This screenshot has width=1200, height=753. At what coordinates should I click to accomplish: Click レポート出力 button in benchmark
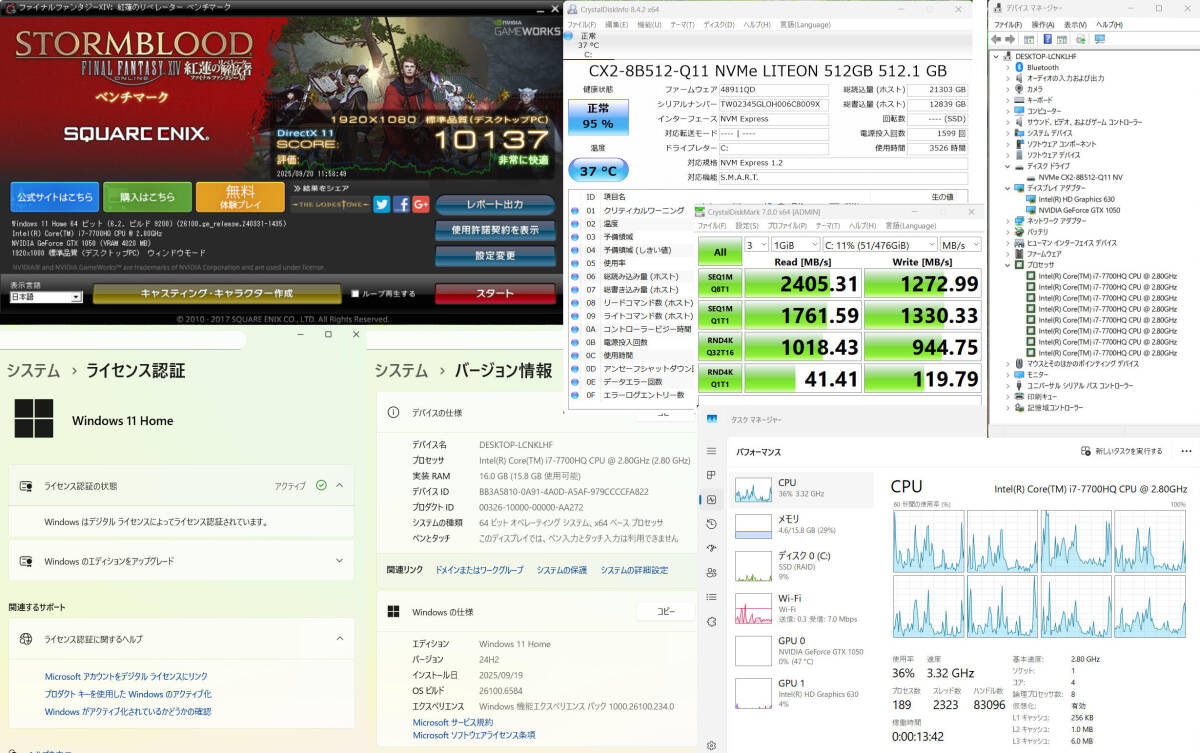point(495,204)
